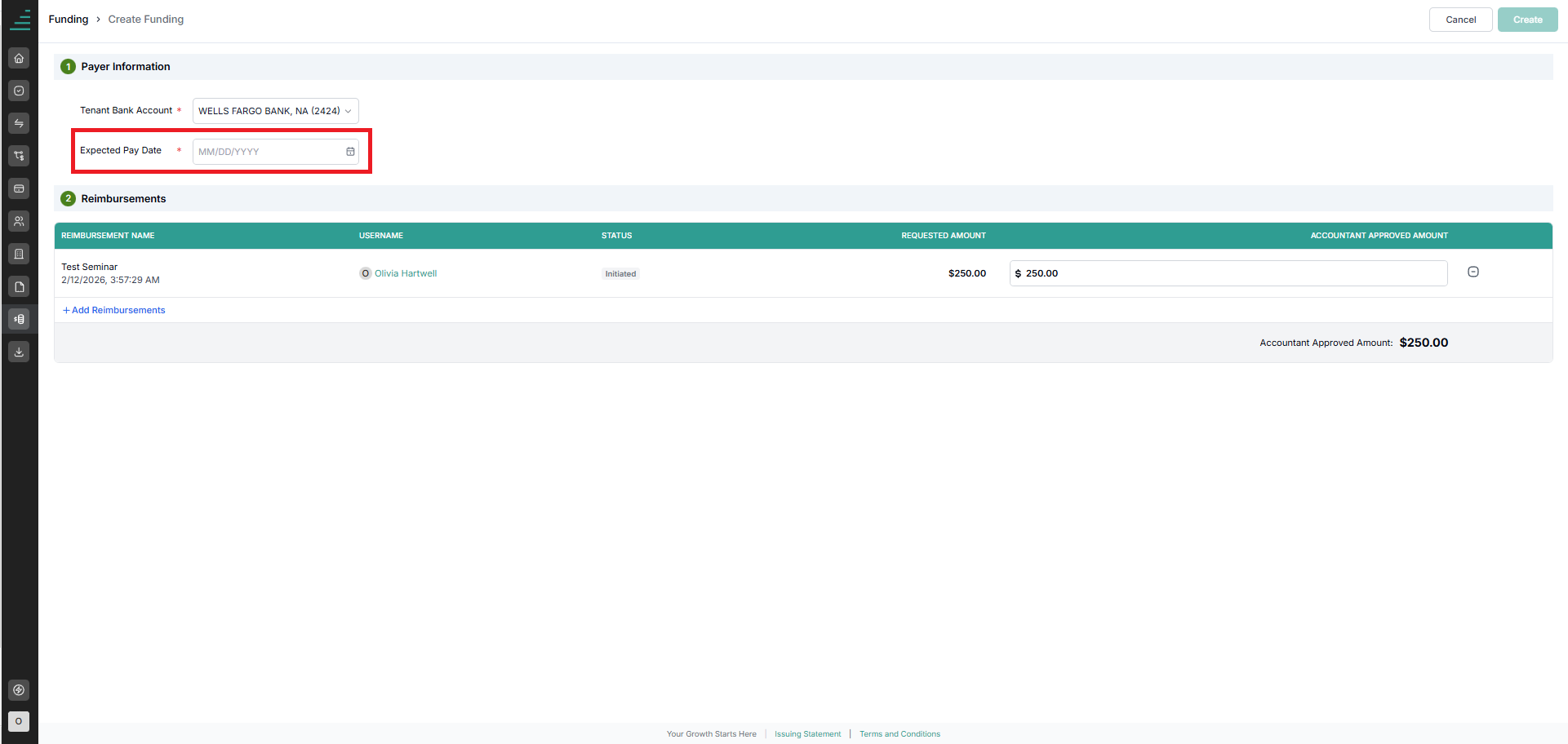Click Add Reimbursements link

pos(114,310)
